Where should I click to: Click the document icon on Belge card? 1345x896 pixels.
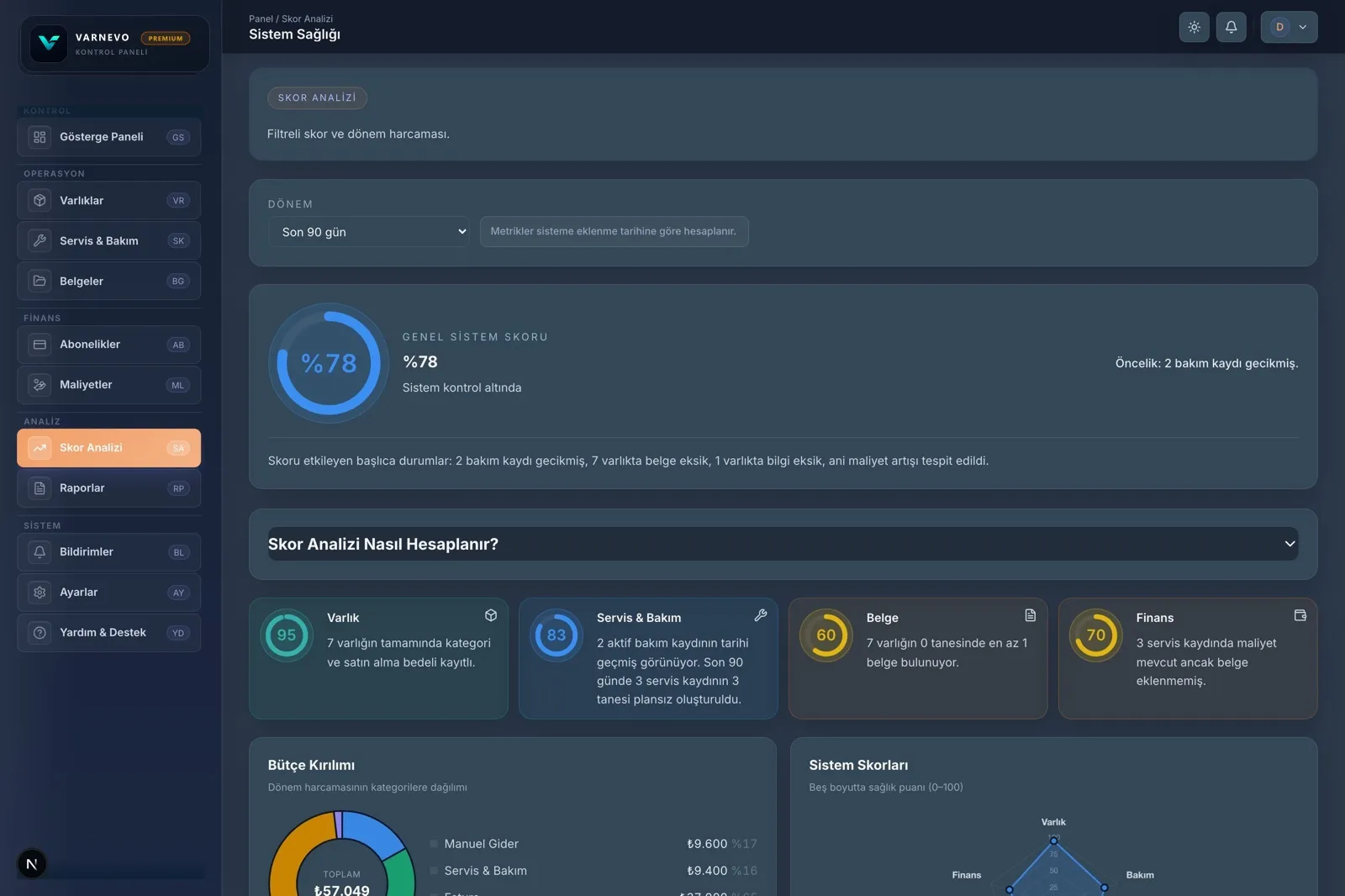pyautogui.click(x=1031, y=615)
